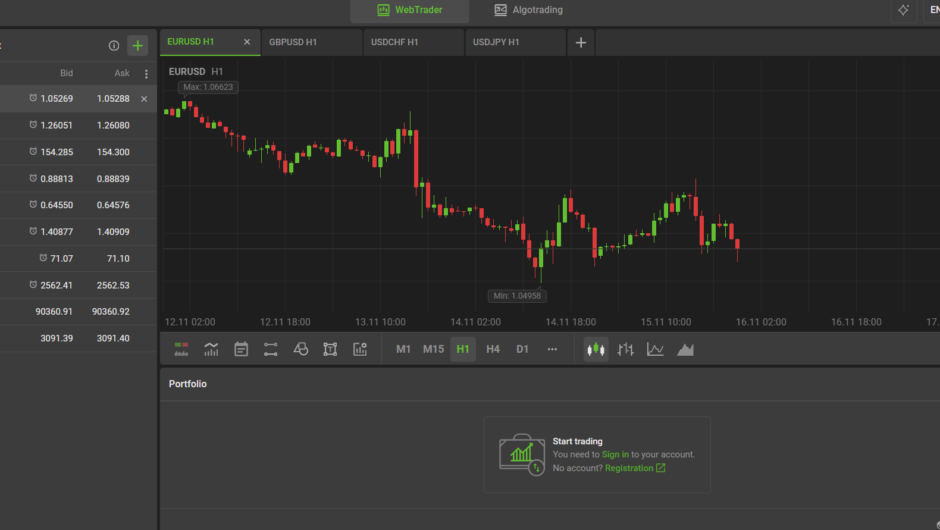This screenshot has height=530, width=940.
Task: Remove the 1.05269 row with X
Action: 144,99
